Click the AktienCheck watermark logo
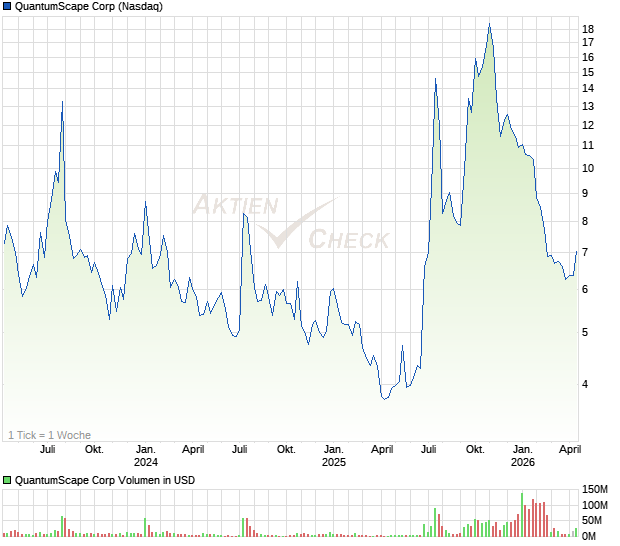 pyautogui.click(x=290, y=222)
